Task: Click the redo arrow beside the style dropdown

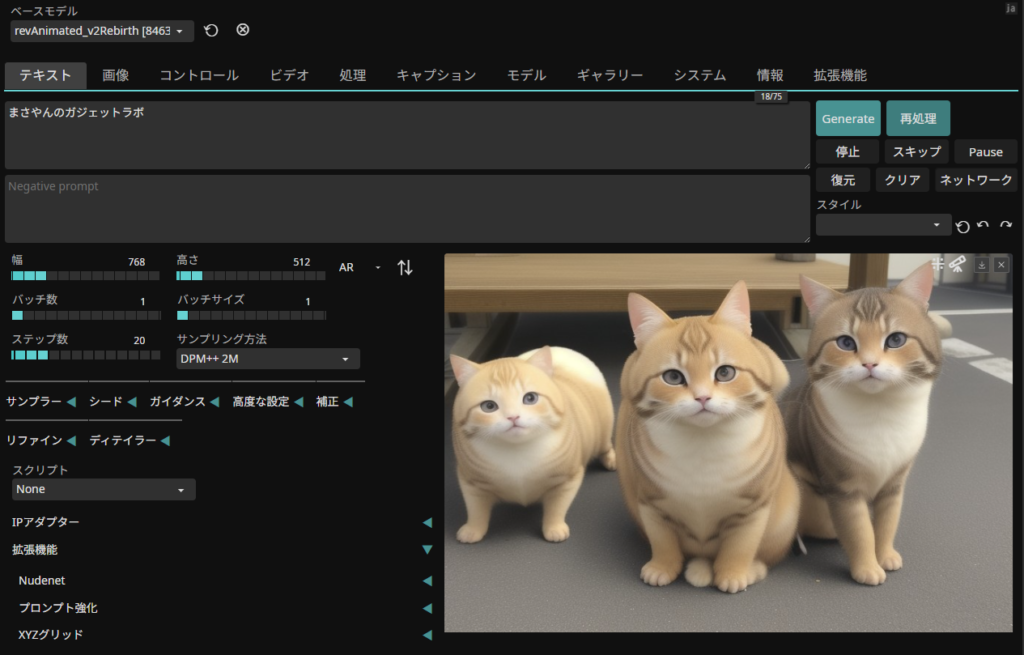Action: (1006, 226)
